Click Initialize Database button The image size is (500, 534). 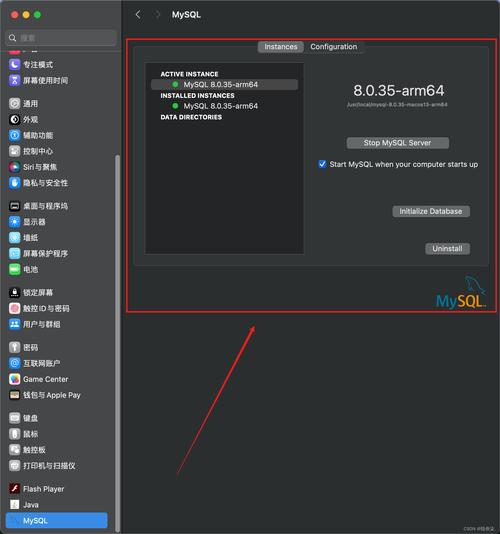coord(431,211)
